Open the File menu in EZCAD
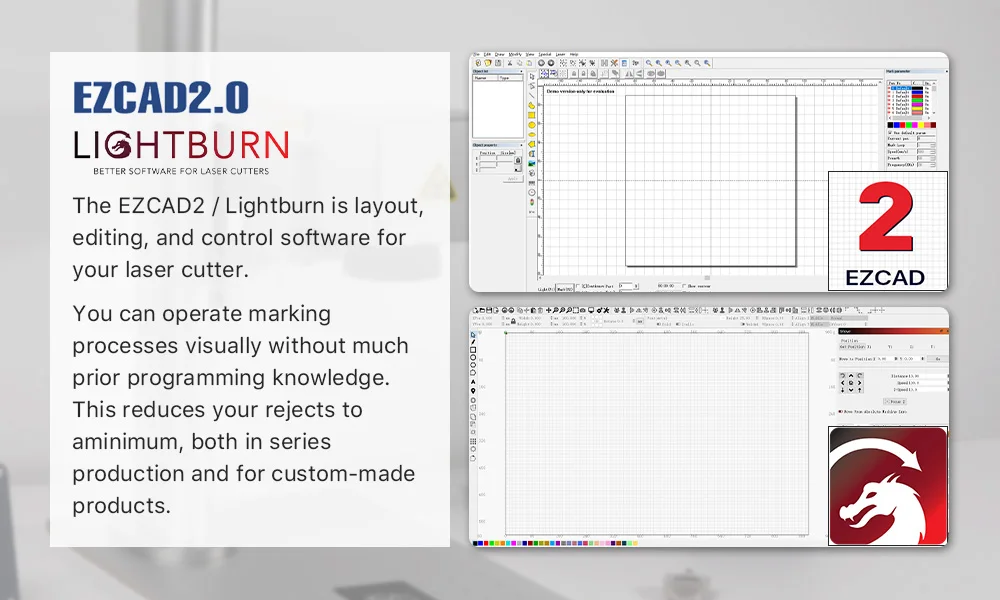The image size is (1000, 600). pos(476,54)
